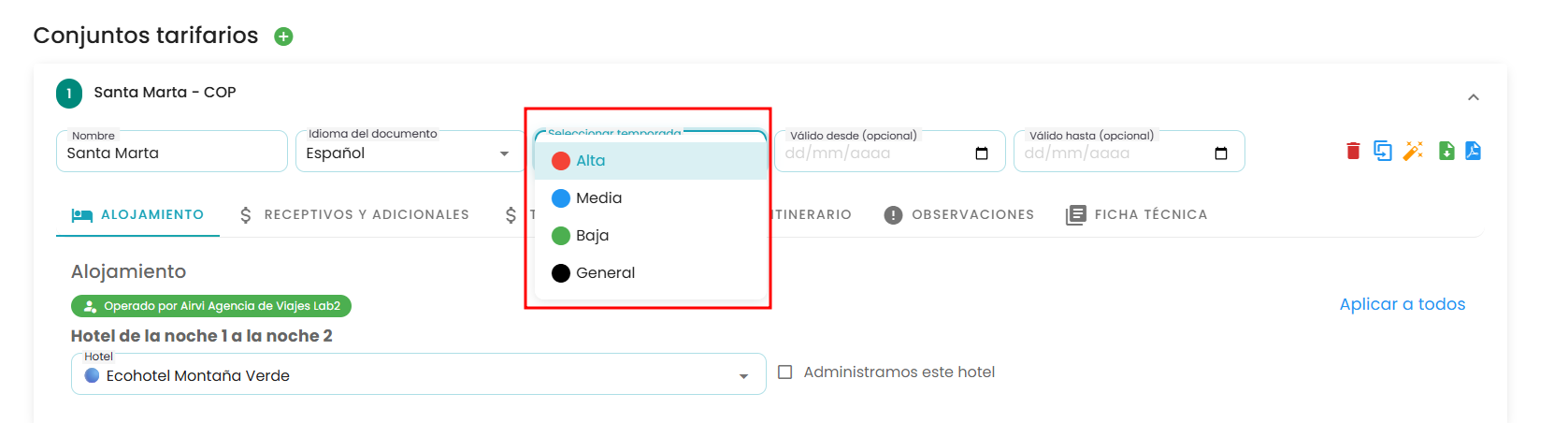Open the Ficha Técnica tab

click(x=1137, y=215)
